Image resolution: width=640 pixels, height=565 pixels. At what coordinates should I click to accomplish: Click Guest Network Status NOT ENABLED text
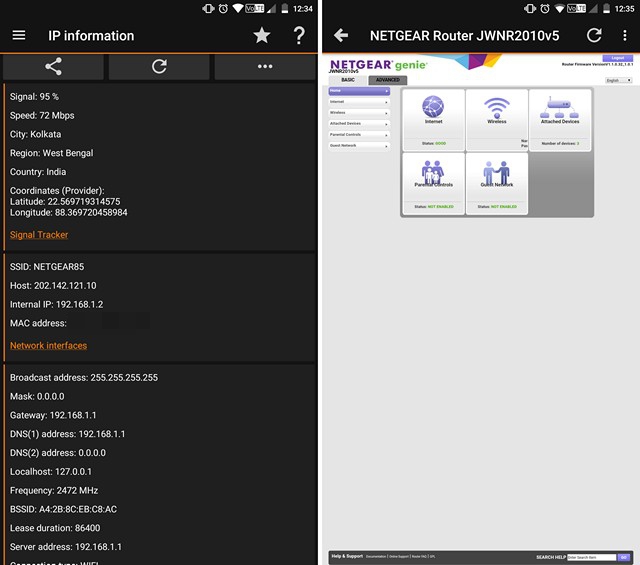[497, 207]
